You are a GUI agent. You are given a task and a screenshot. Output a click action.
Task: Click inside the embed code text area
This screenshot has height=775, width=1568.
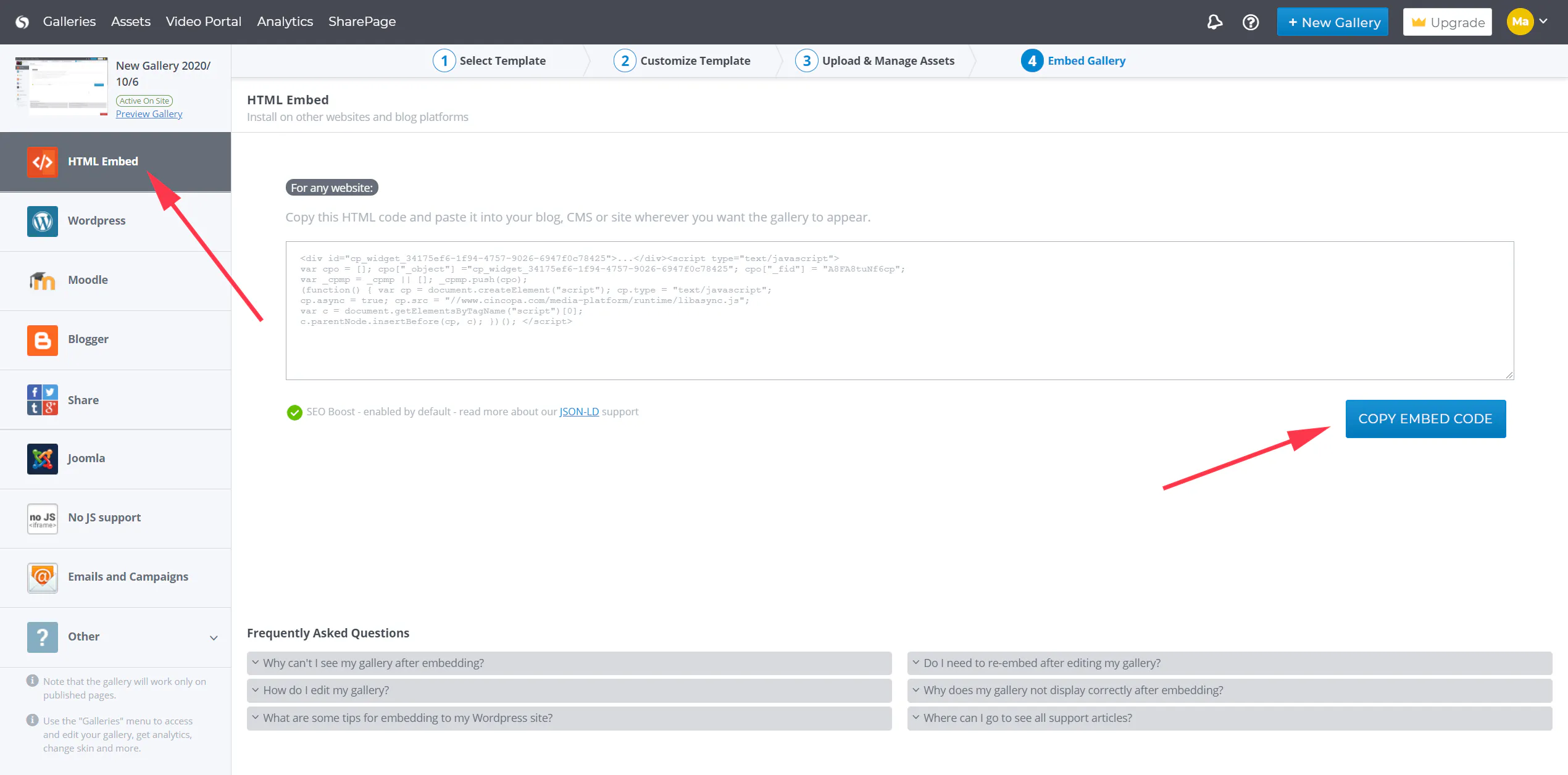coord(899,310)
